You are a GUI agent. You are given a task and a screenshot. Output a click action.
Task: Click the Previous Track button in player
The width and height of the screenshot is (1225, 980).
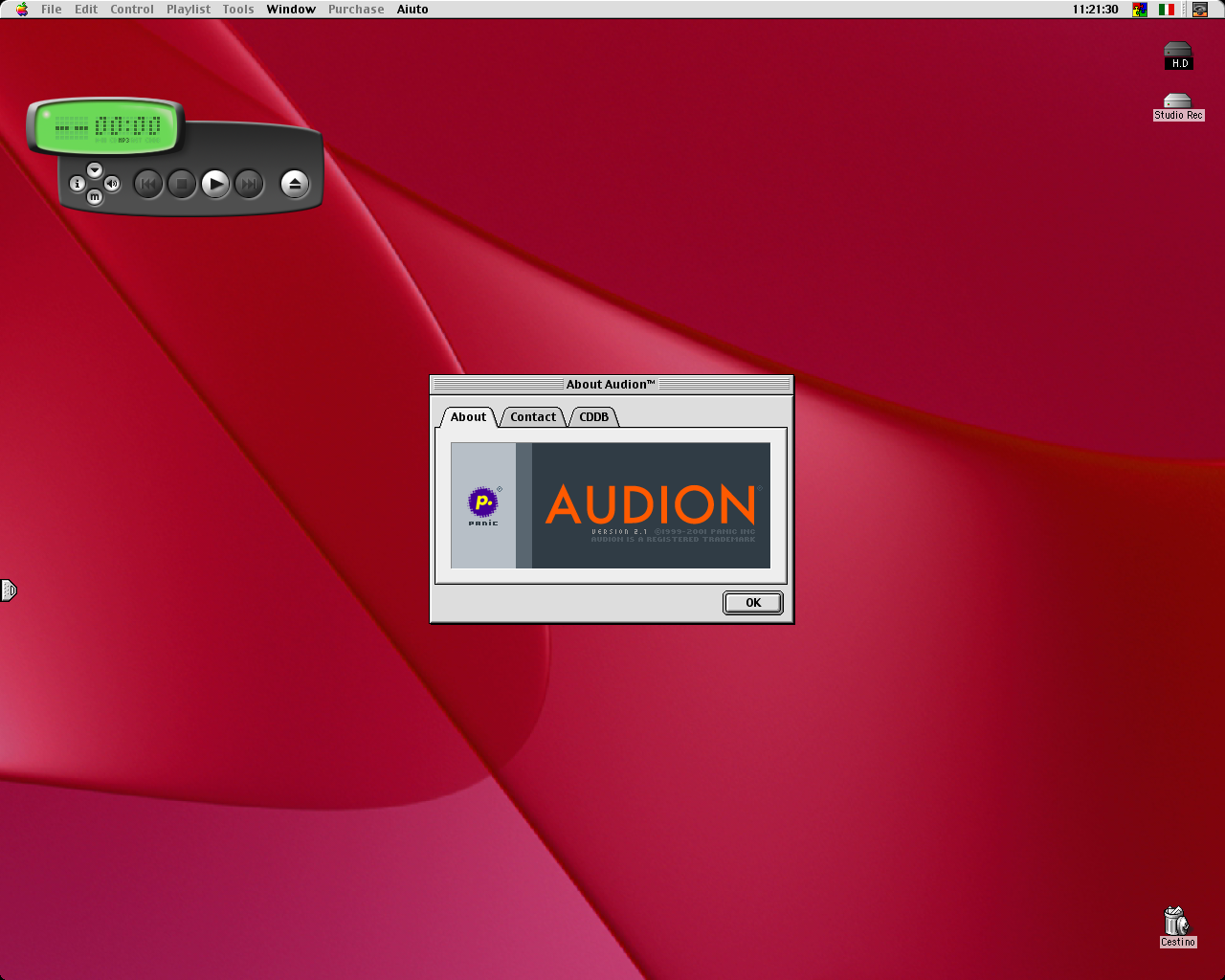pyautogui.click(x=148, y=183)
